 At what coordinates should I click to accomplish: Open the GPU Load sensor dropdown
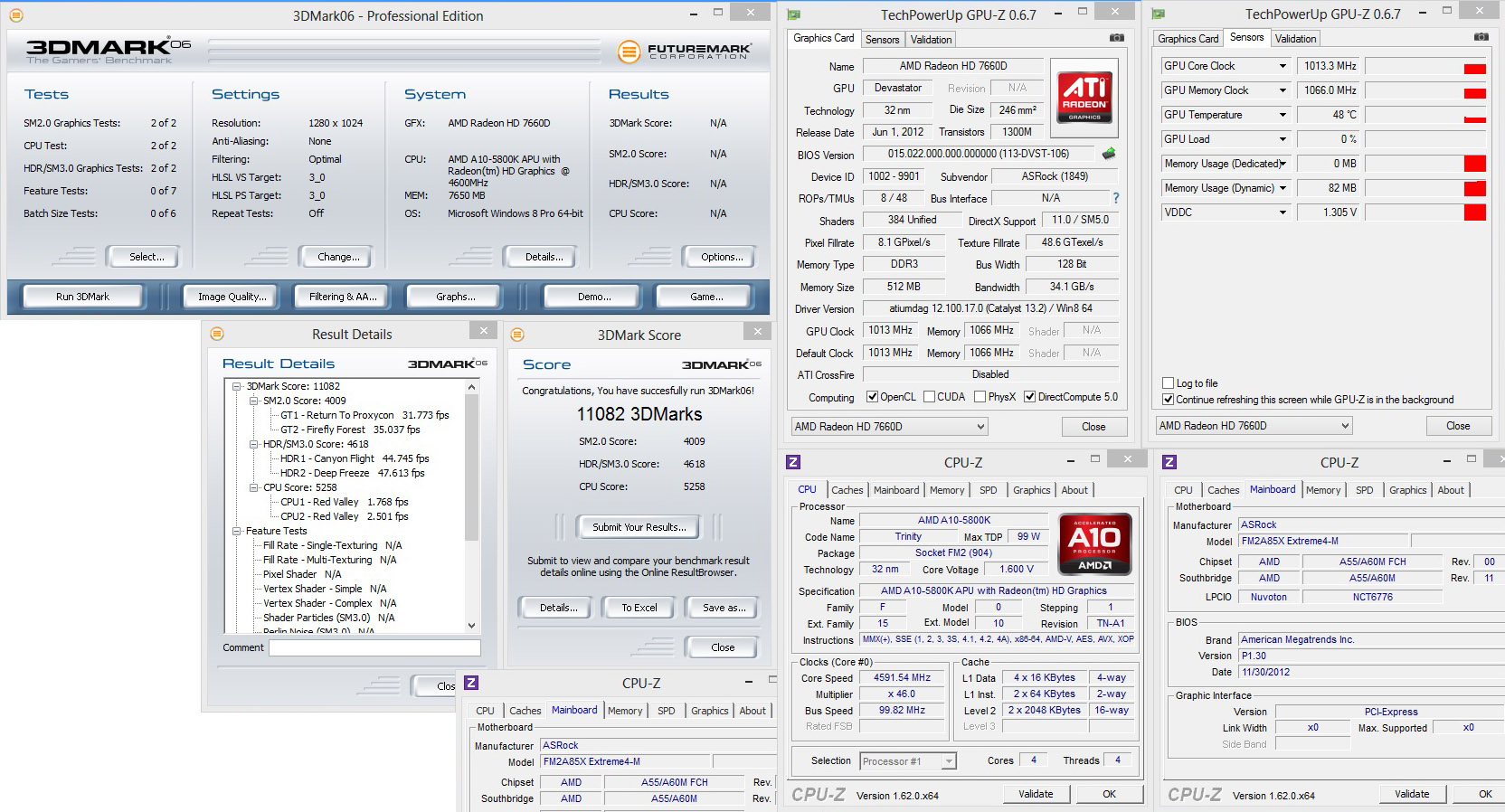tap(1283, 139)
